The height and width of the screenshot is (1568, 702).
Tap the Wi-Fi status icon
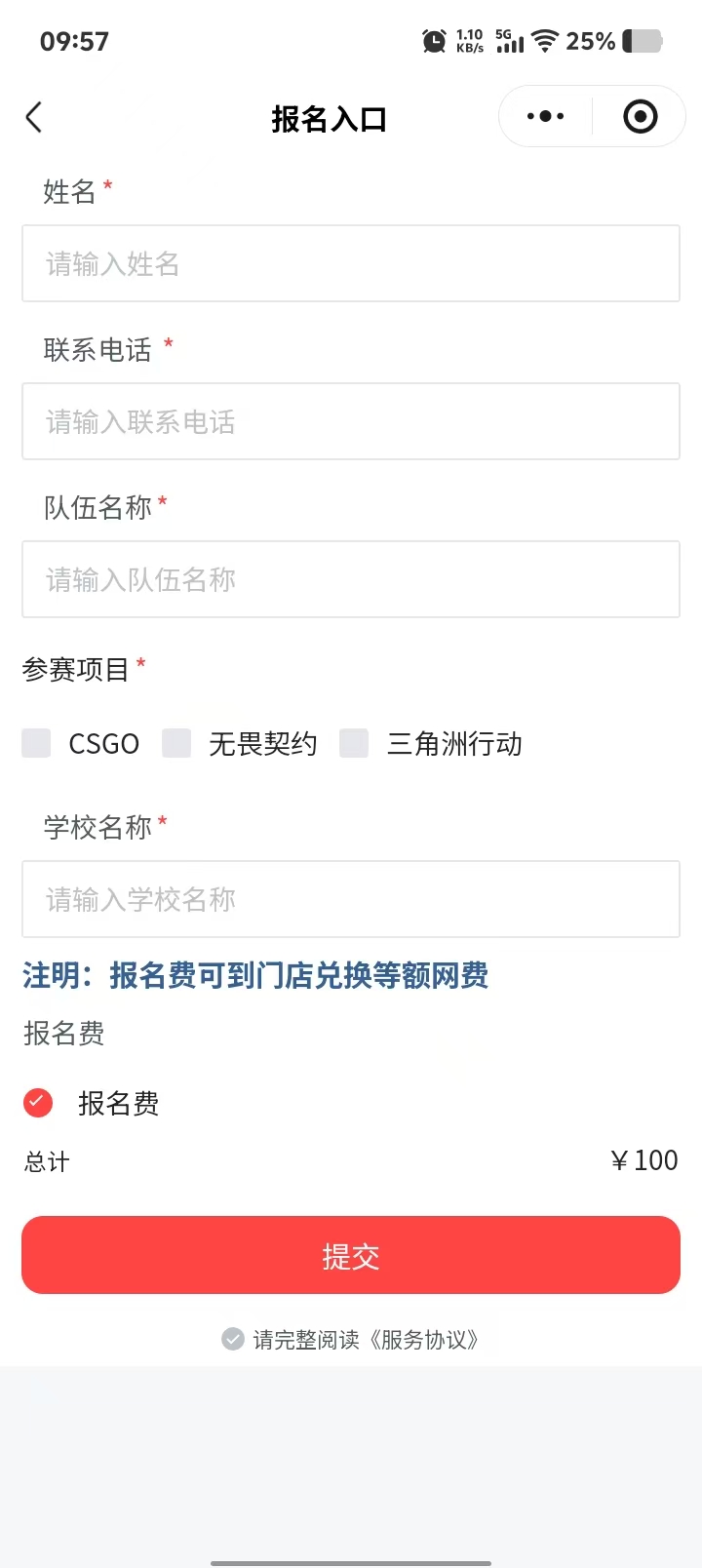coord(545,41)
